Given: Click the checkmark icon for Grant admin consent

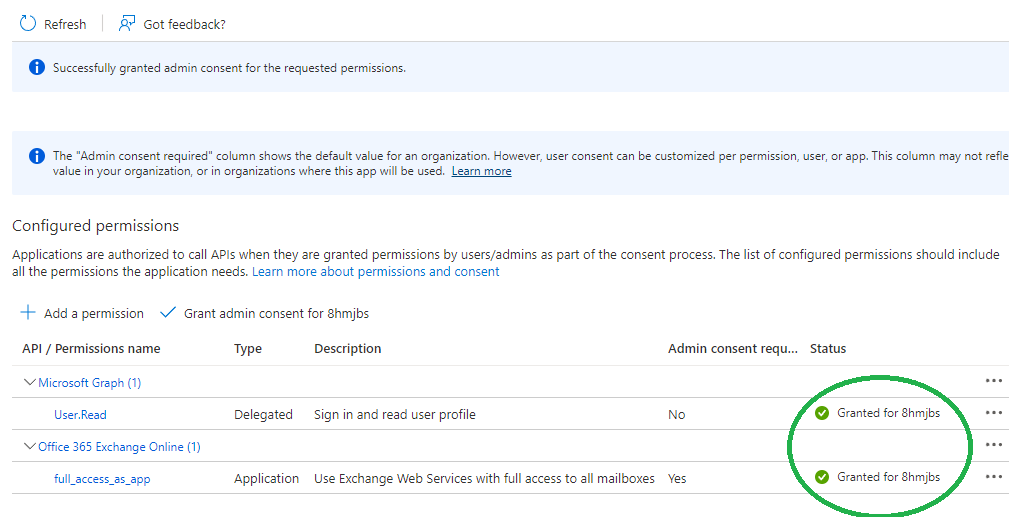Looking at the screenshot, I should 168,313.
